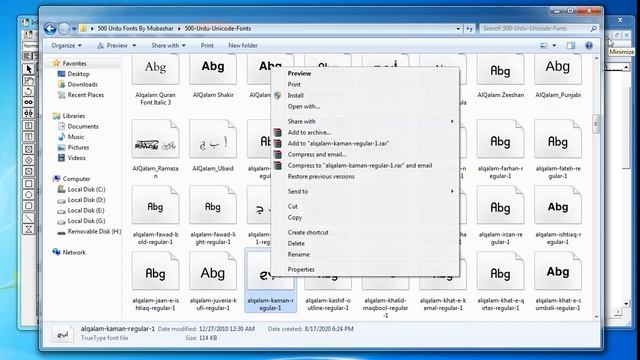Select alqalam-fawad-light-regular-1 font icon
This screenshot has width=640, height=360.
click(x=213, y=205)
